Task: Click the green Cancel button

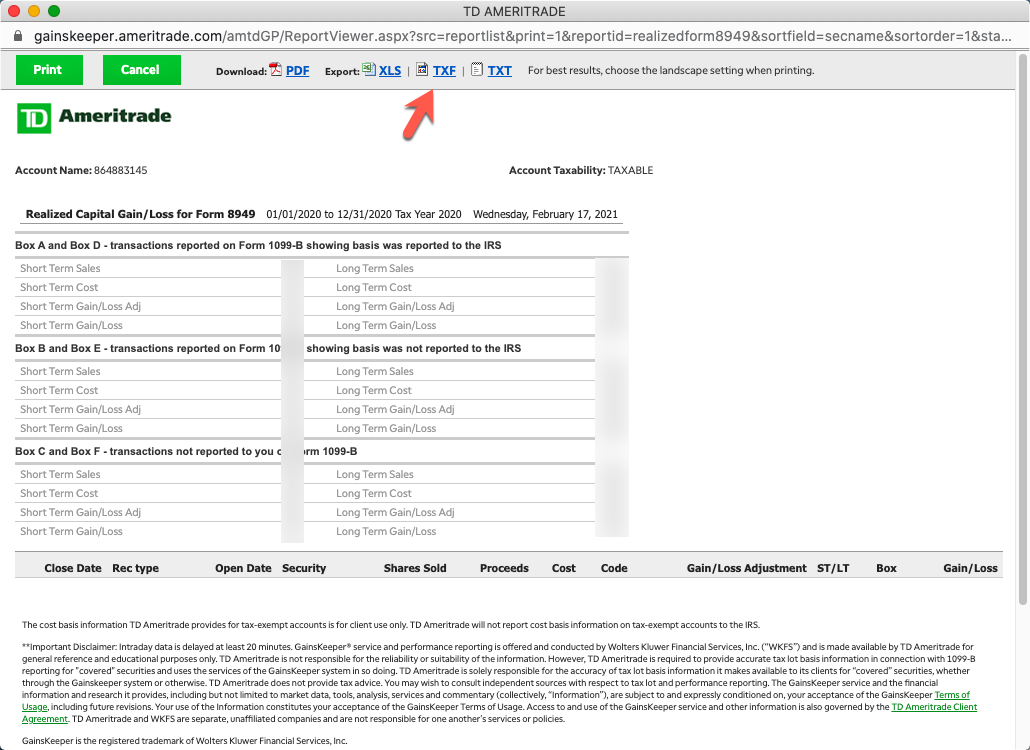Action: pos(141,70)
